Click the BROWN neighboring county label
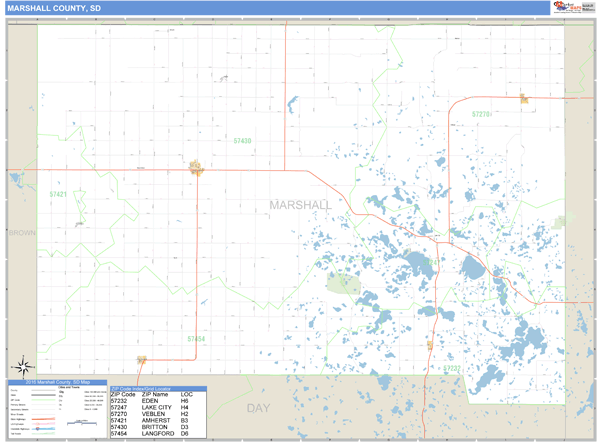 click(x=22, y=233)
